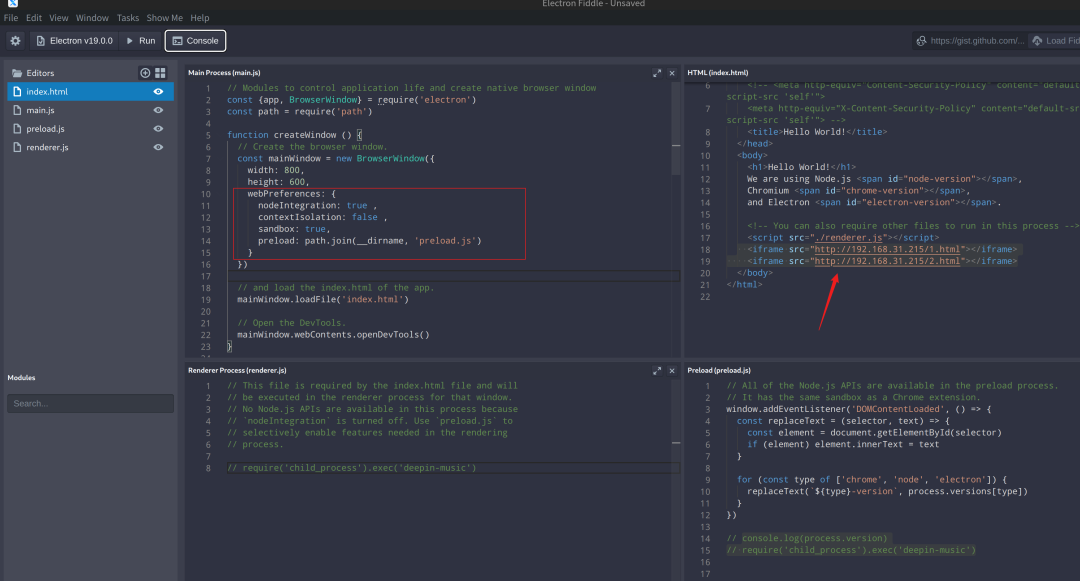Click the file icon next to index.html

pos(17,92)
